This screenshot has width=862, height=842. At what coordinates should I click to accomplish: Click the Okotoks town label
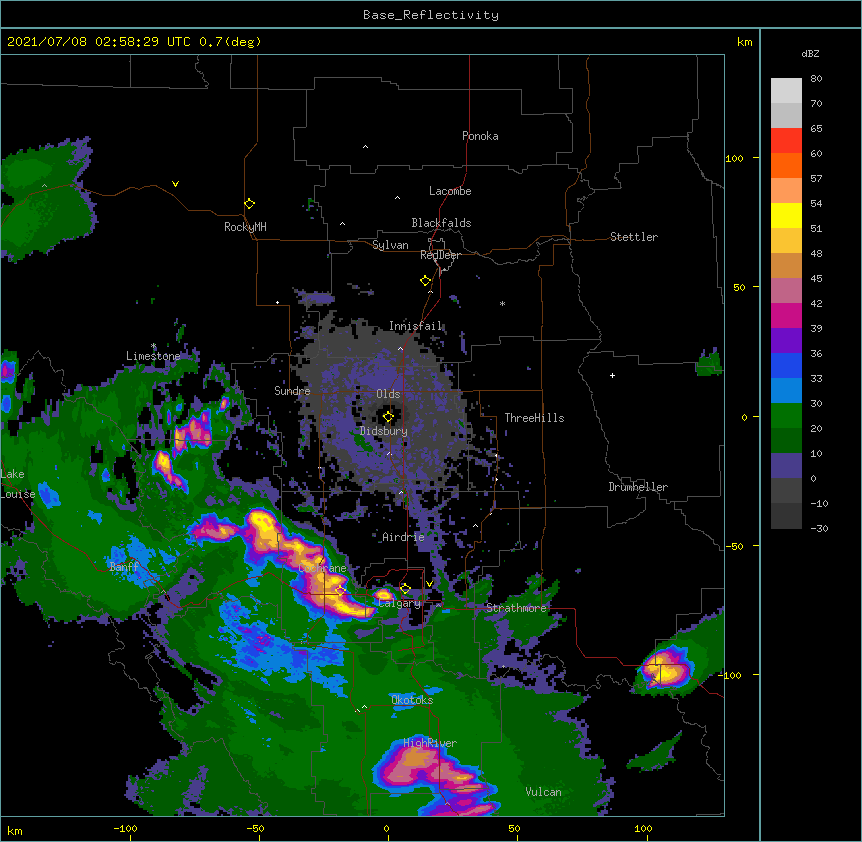(x=412, y=700)
